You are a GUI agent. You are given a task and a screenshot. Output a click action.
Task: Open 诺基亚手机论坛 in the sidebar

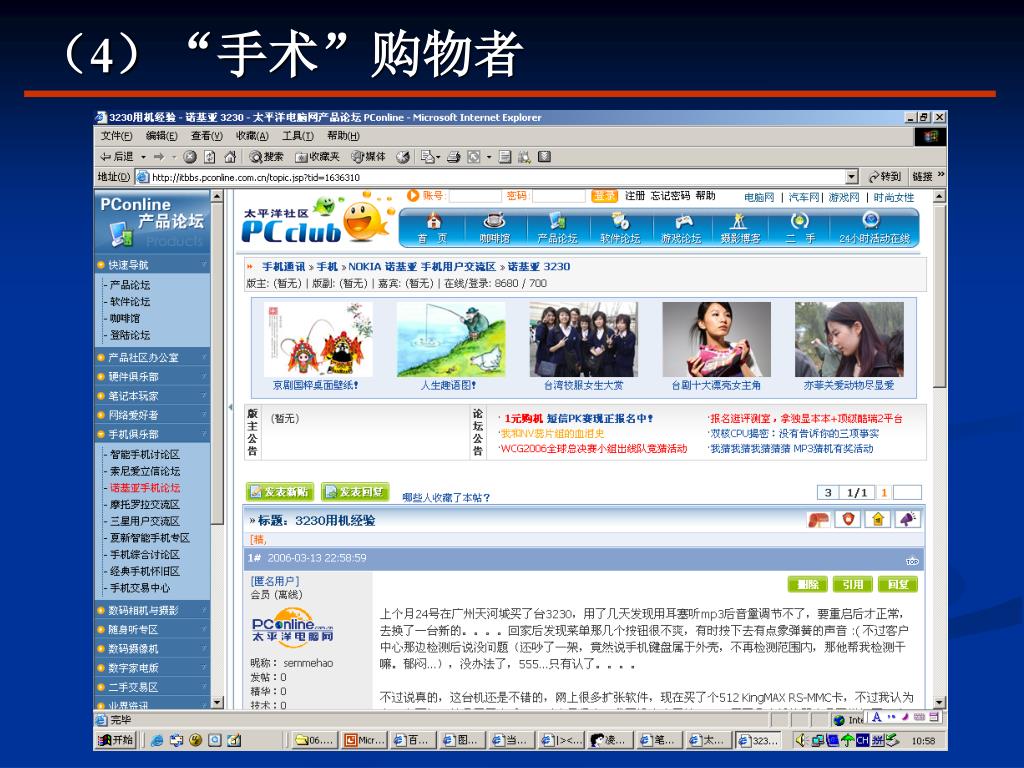[x=144, y=488]
